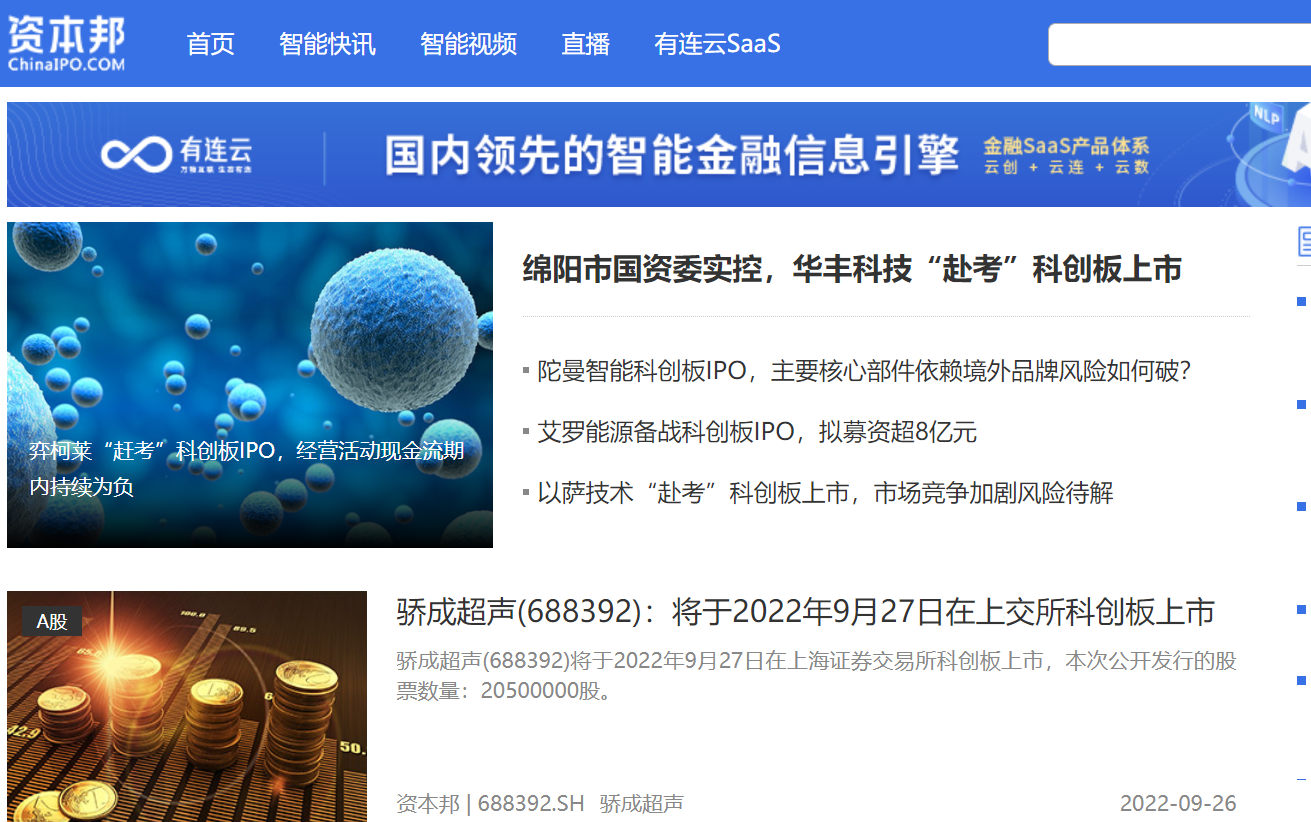Click the 有连云 infinity logo in banner
Viewport: 1311px width, 822px height.
135,154
